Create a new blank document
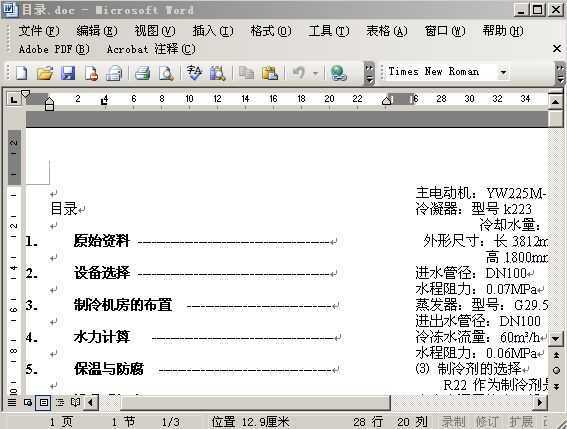The width and height of the screenshot is (567, 429). coord(21,73)
